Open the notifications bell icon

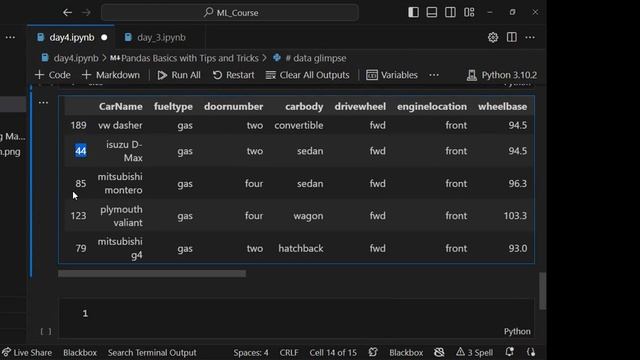point(509,352)
